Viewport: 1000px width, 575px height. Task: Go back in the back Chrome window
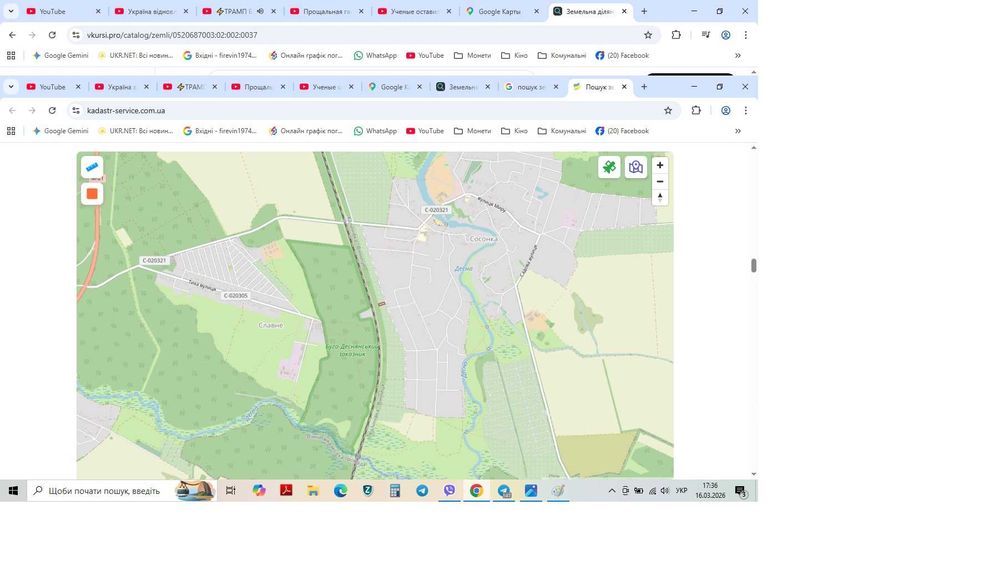[x=12, y=35]
